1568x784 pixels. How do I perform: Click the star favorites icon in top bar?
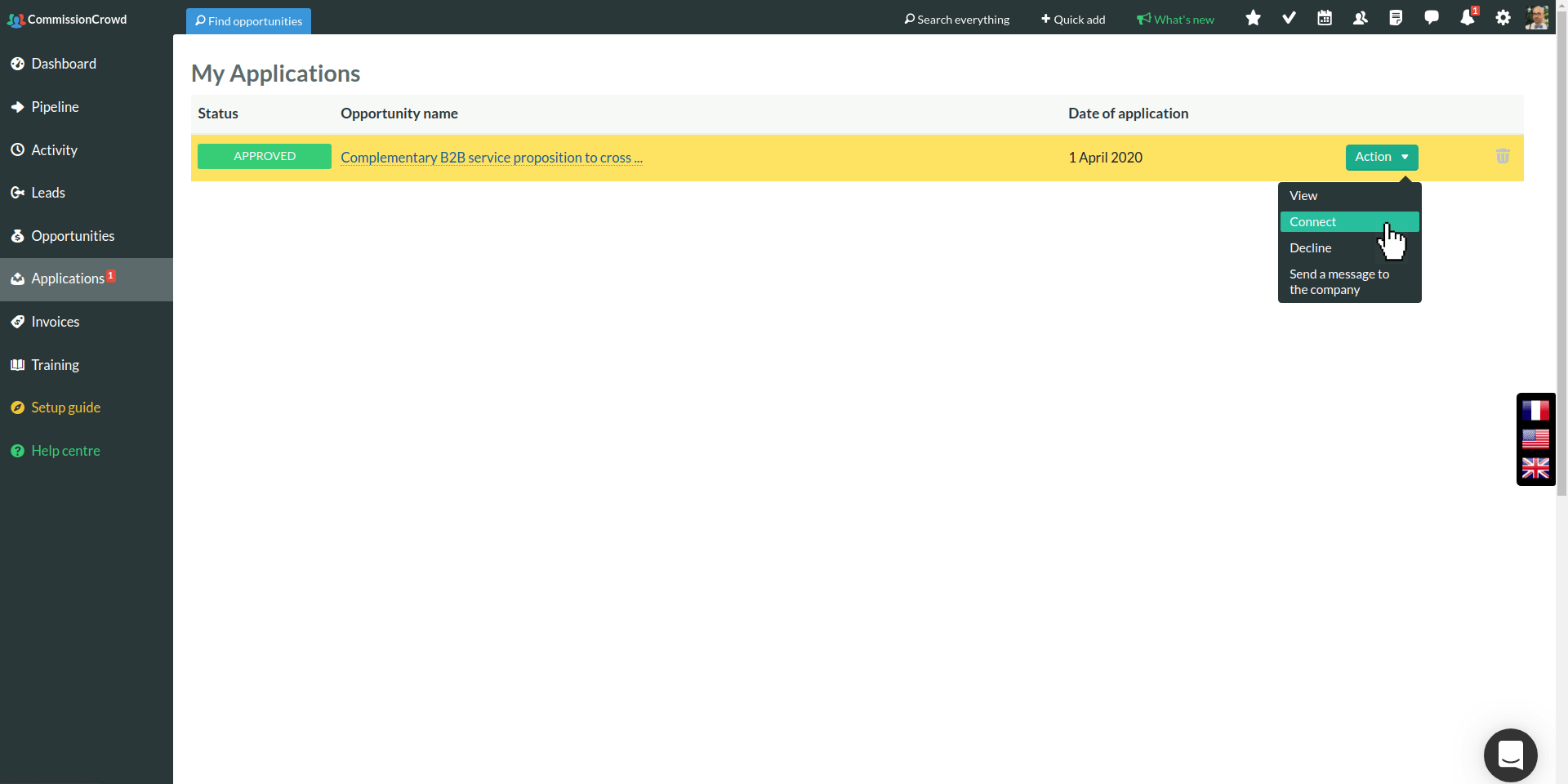[x=1253, y=18]
